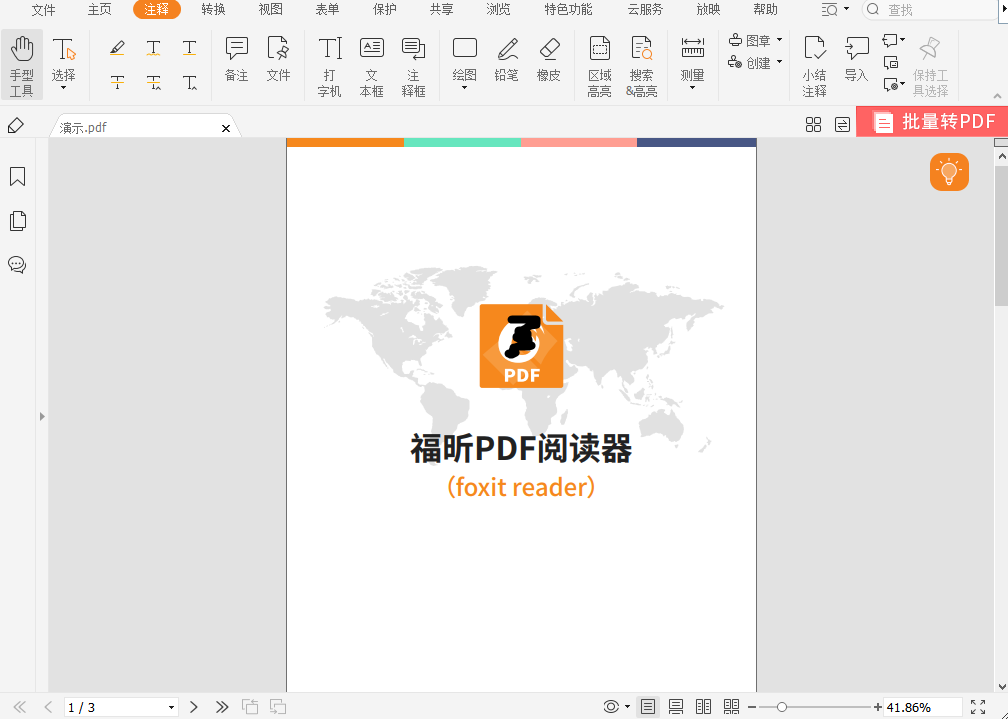Toggle 保持工具选择 (Keep Tool Selected)
Image resolution: width=1008 pixels, height=719 pixels.
(930, 64)
